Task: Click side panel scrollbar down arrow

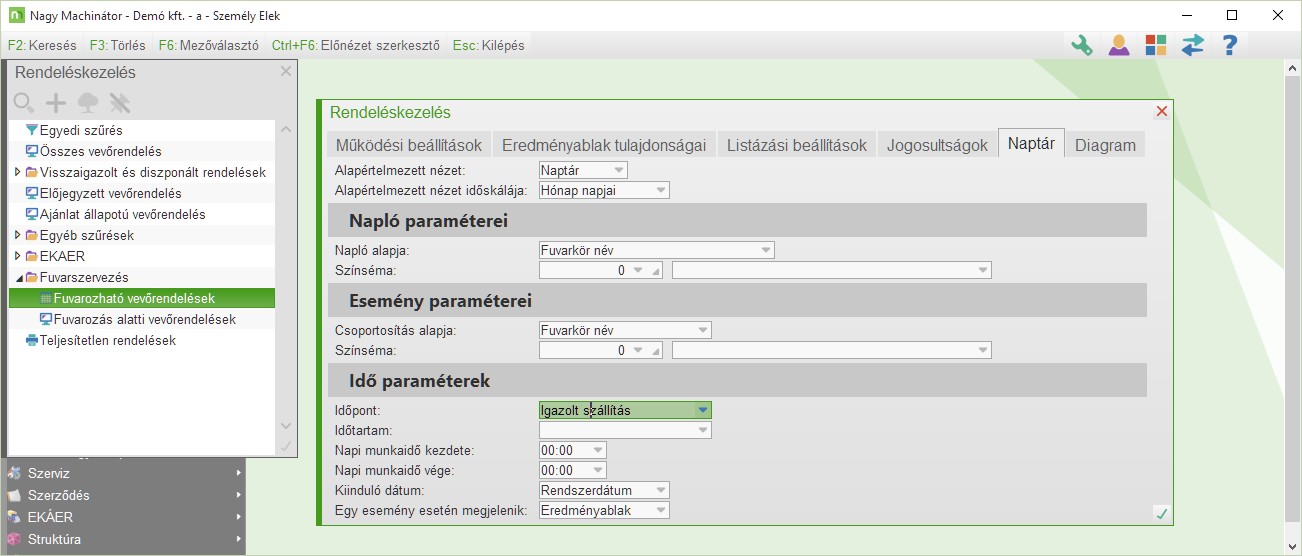Action: point(285,426)
